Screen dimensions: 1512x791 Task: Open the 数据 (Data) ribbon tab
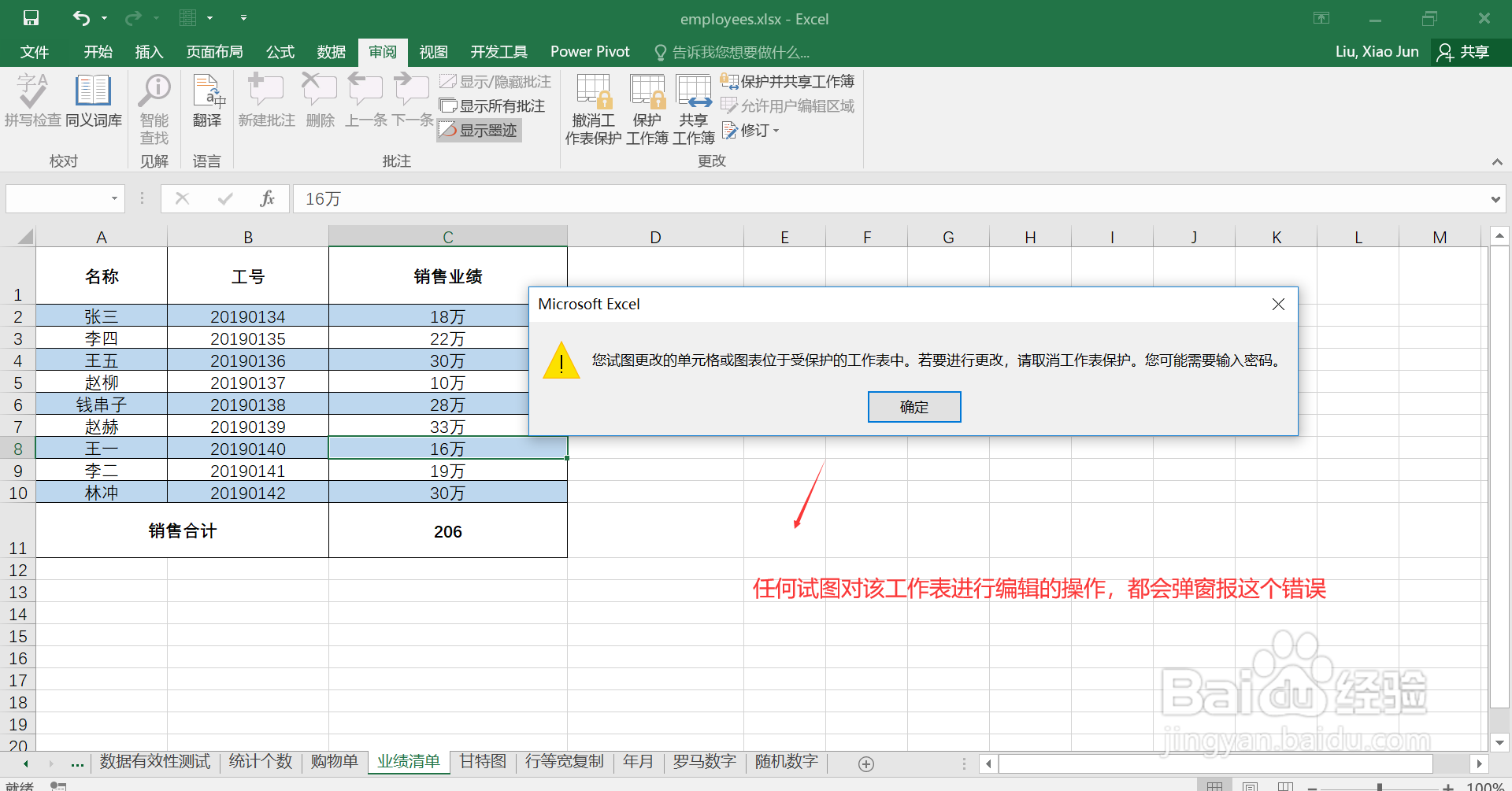(332, 52)
